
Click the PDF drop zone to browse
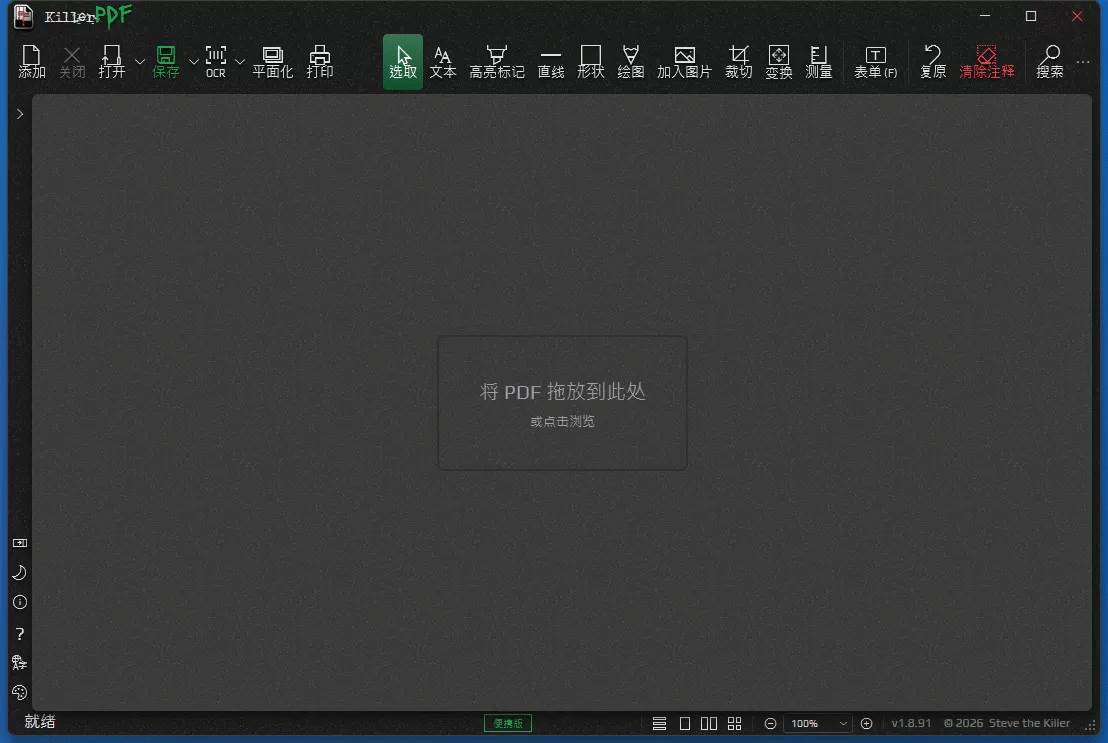[x=562, y=402]
